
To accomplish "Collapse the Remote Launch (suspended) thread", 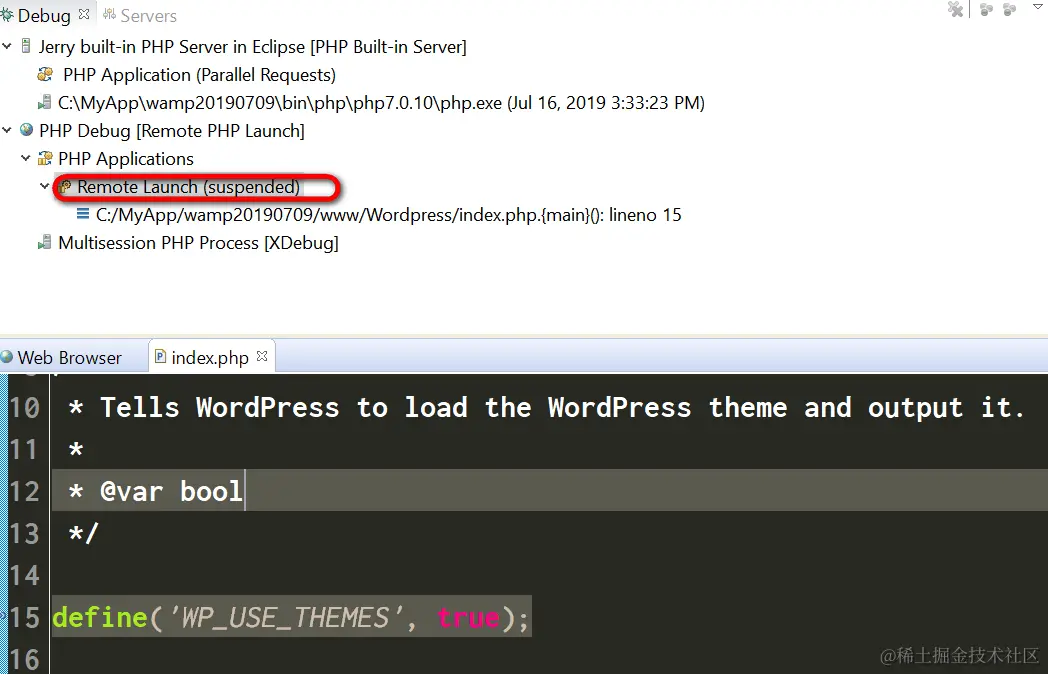I will (45, 187).
